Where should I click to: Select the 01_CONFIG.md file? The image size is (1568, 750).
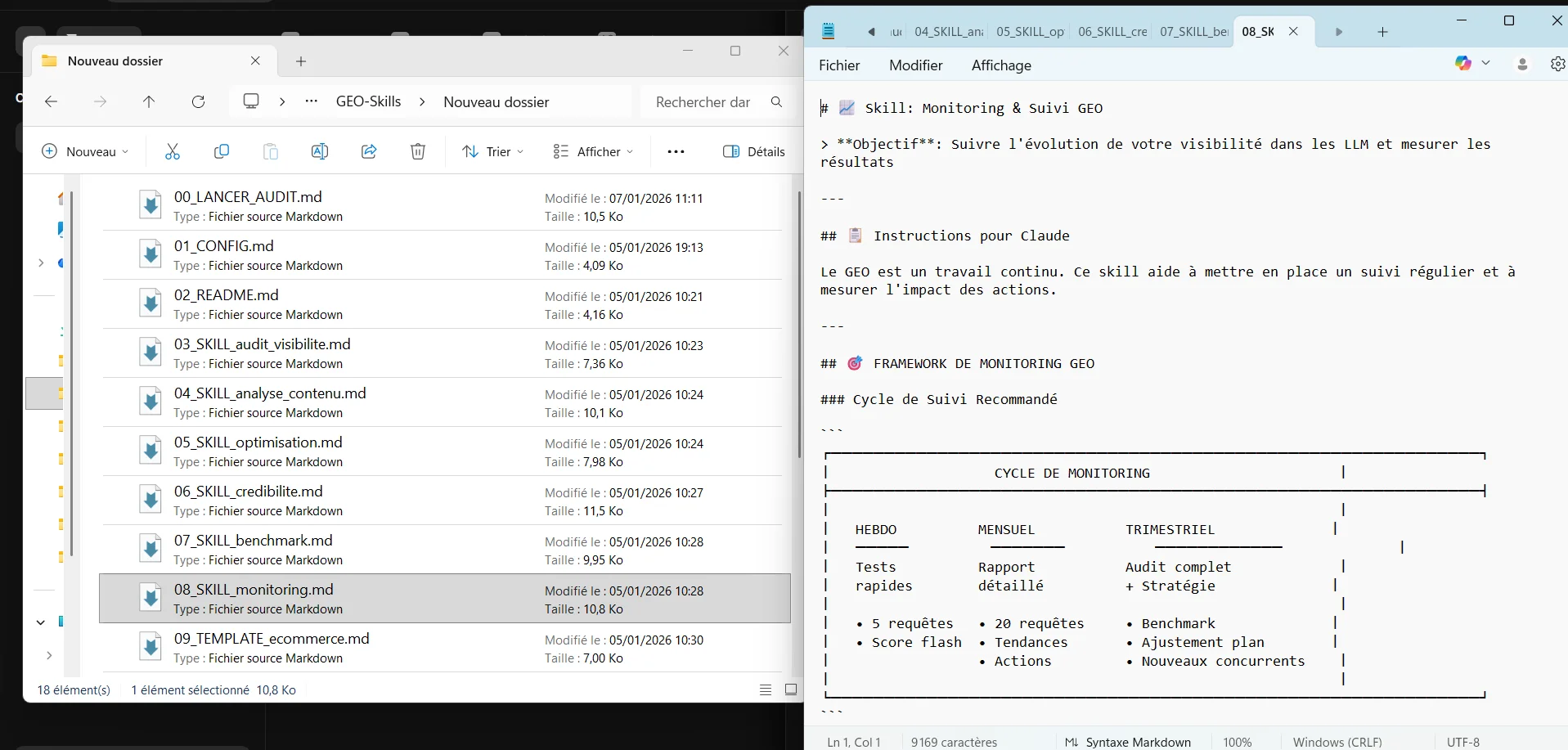(442, 254)
